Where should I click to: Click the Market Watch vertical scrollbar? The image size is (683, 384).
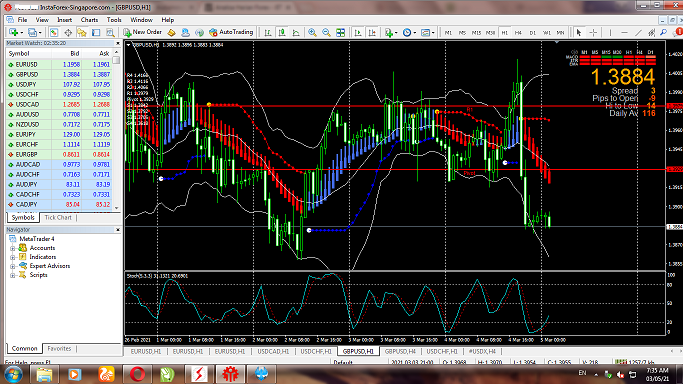pos(116,130)
